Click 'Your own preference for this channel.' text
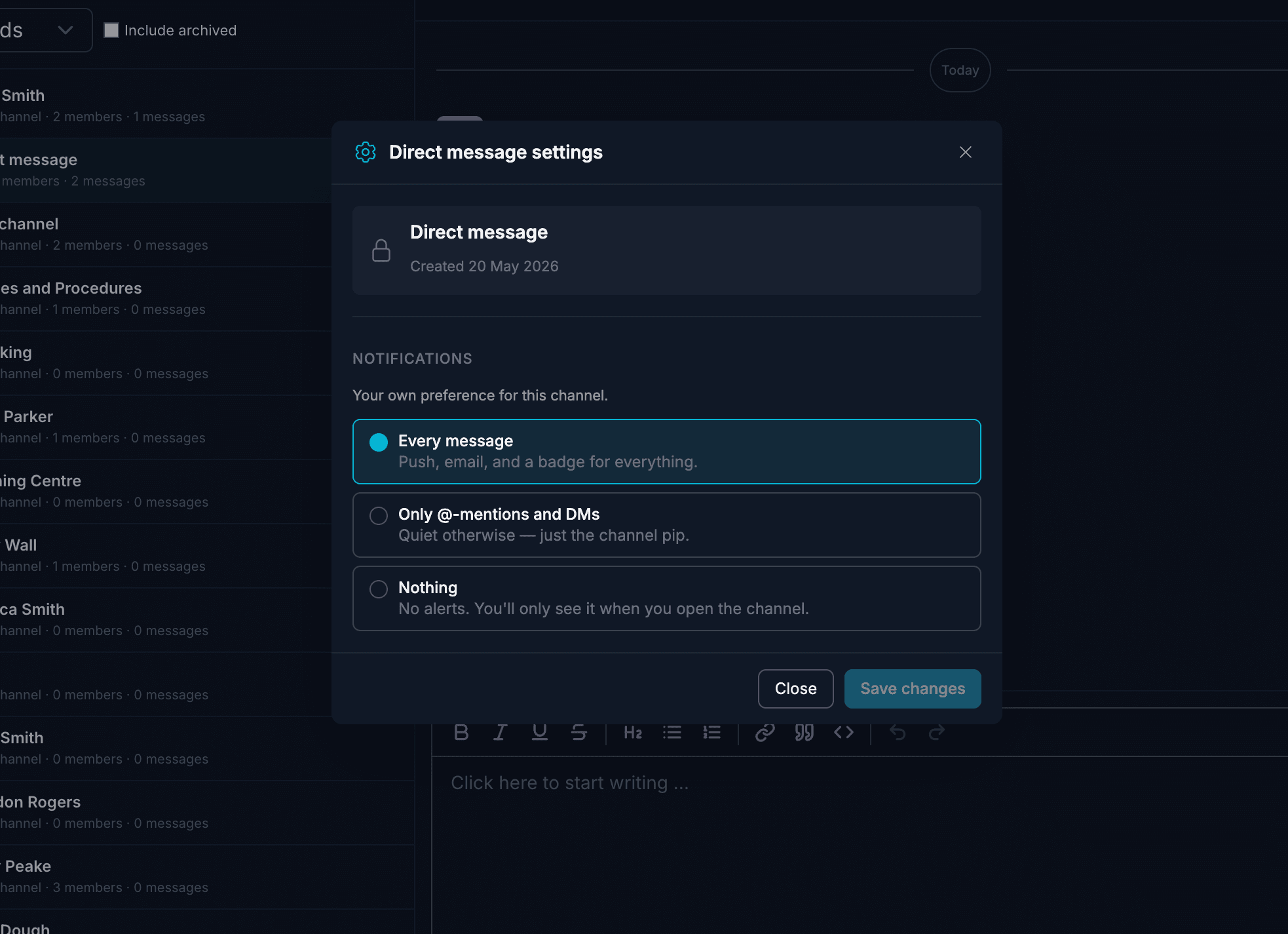The width and height of the screenshot is (1288, 934). [480, 395]
